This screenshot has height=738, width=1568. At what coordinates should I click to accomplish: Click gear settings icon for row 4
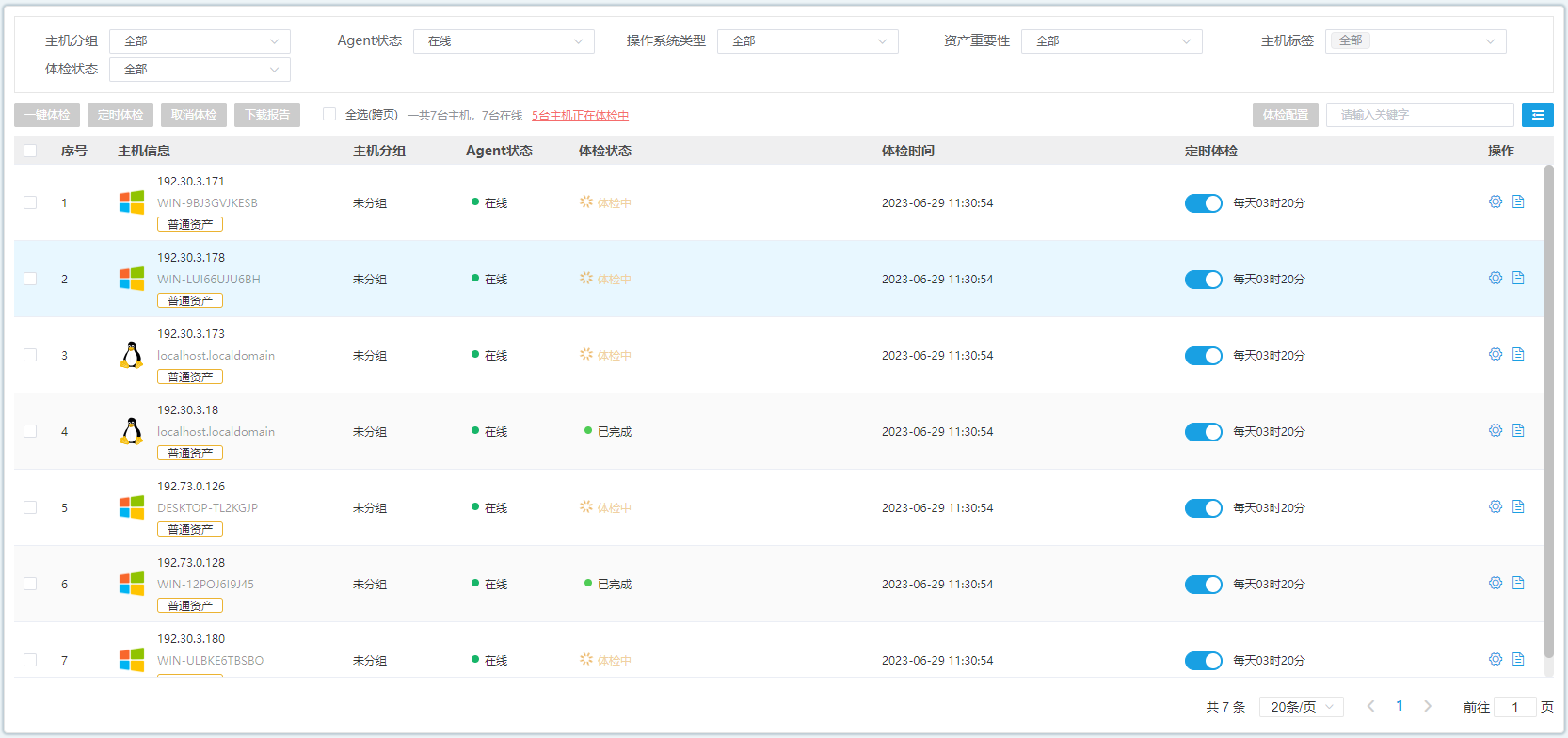click(1495, 430)
